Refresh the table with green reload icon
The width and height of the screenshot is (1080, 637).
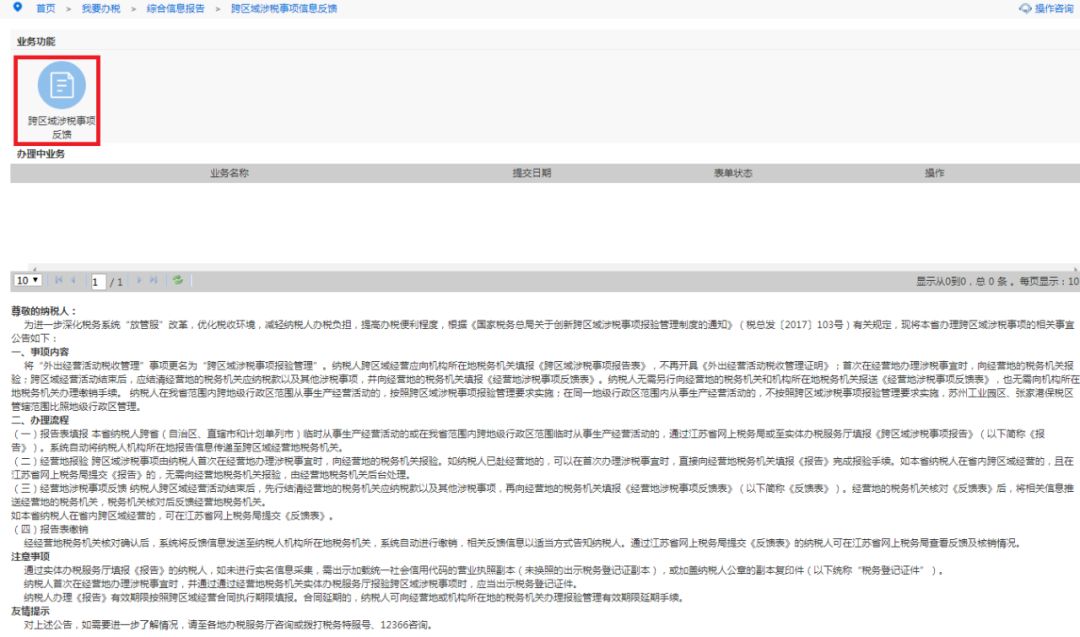(176, 281)
